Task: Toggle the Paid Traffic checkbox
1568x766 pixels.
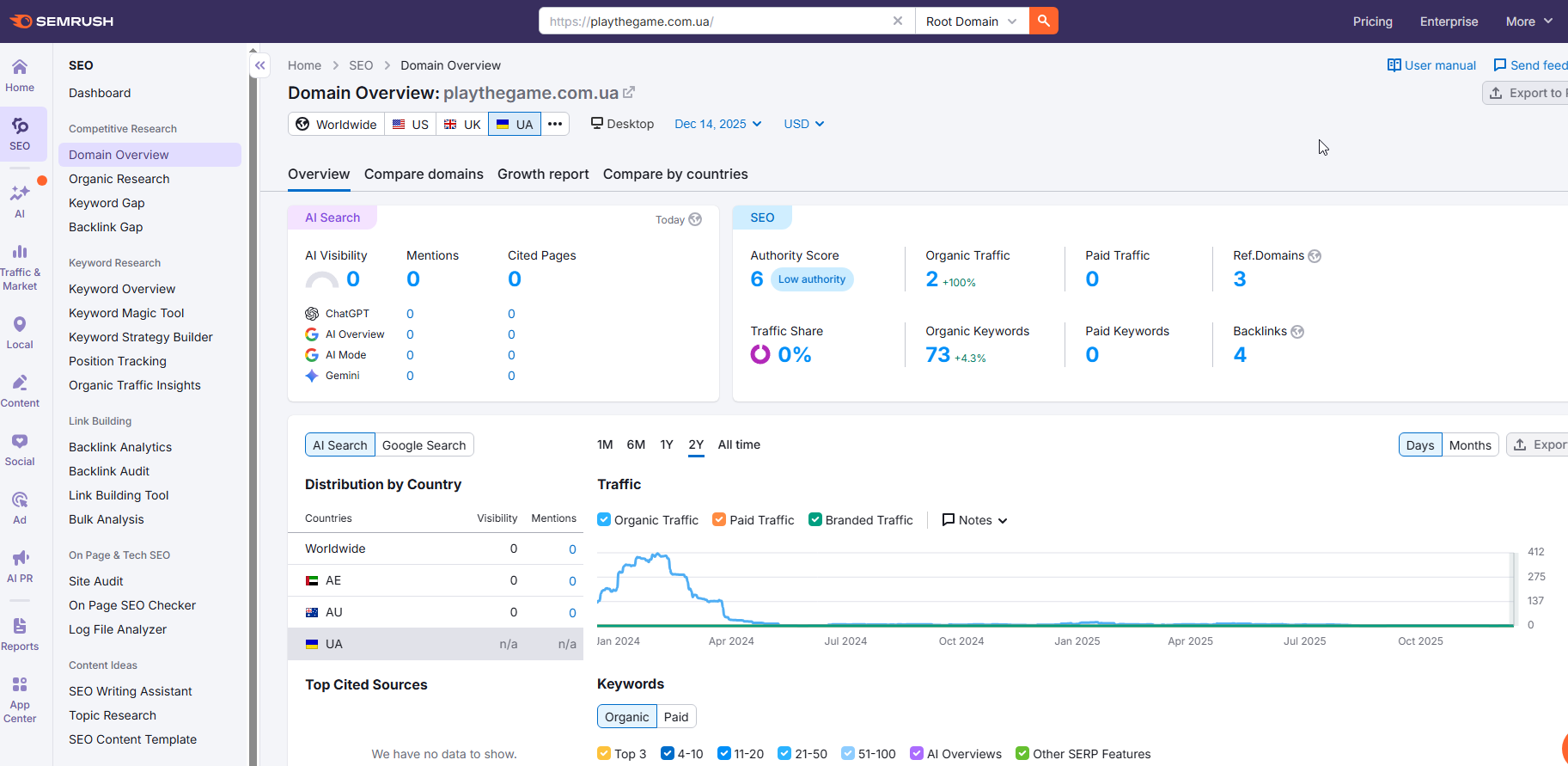Action: point(719,519)
